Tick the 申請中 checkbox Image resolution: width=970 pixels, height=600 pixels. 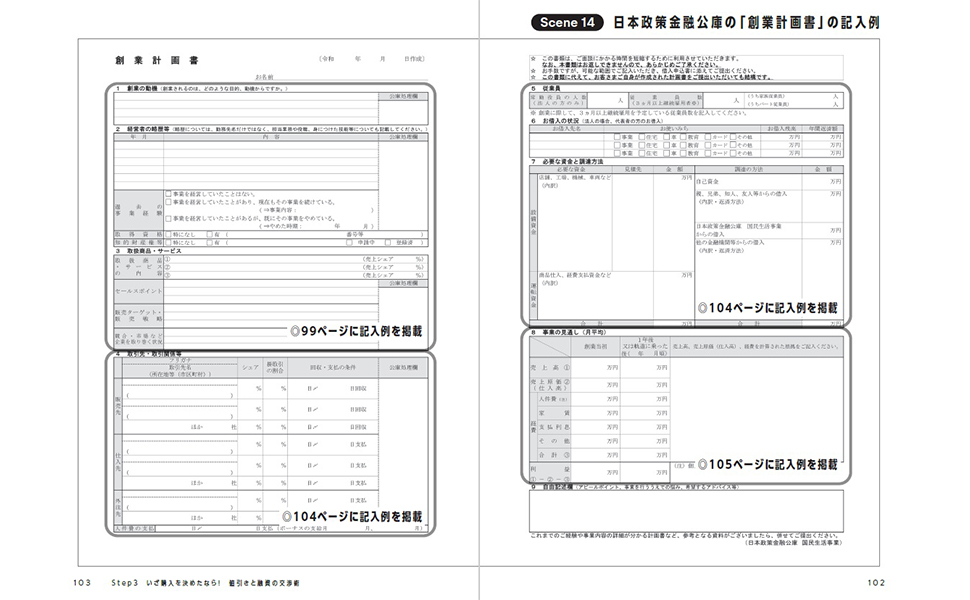350,242
